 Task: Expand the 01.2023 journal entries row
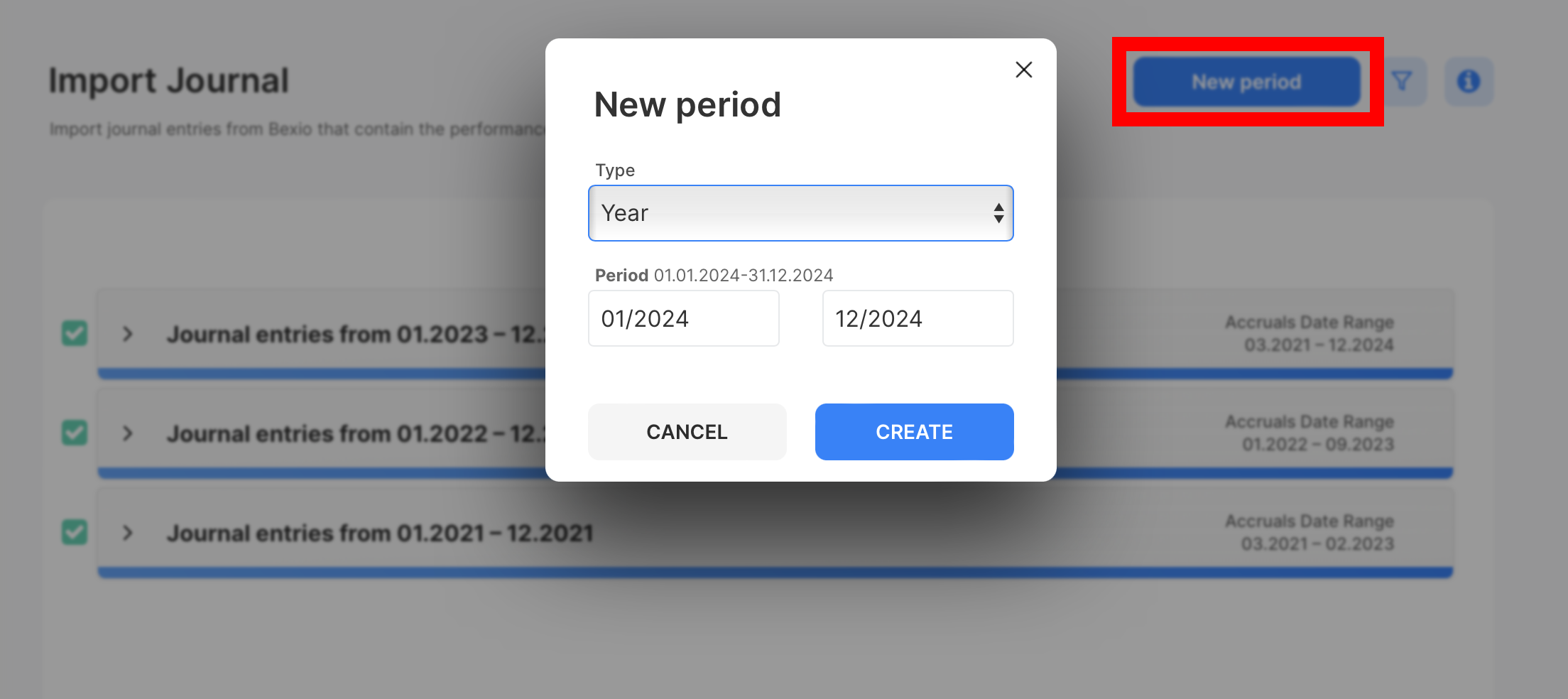(x=128, y=334)
